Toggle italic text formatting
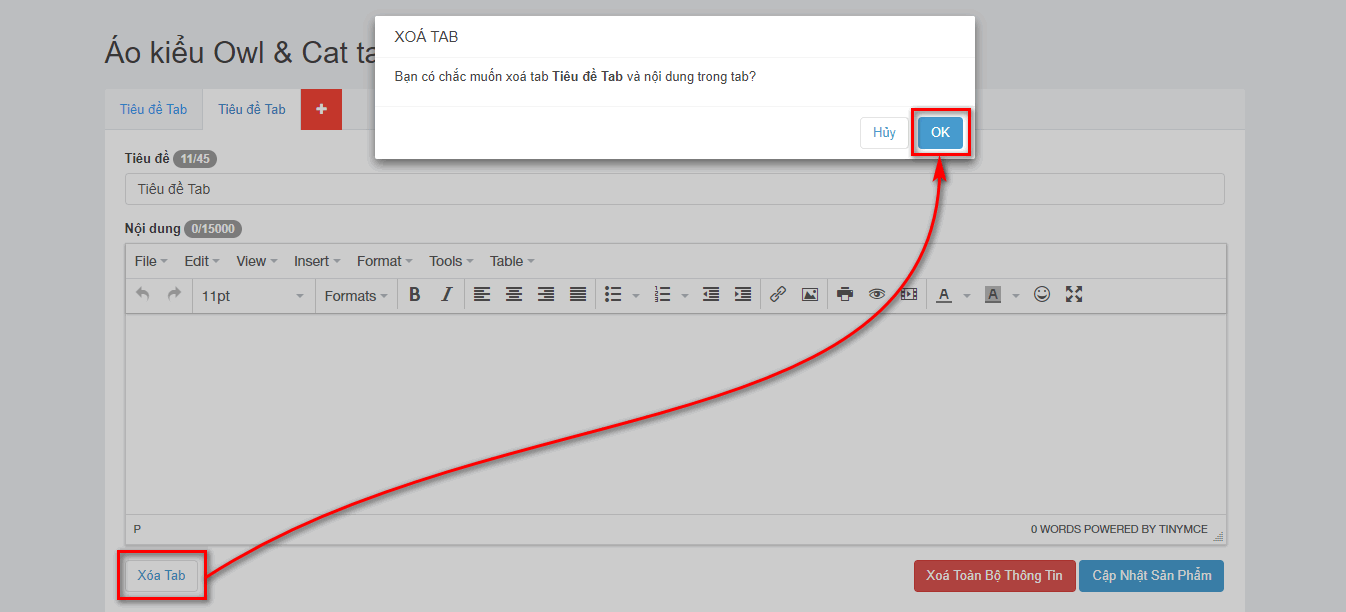This screenshot has height=612, width=1346. [x=446, y=295]
